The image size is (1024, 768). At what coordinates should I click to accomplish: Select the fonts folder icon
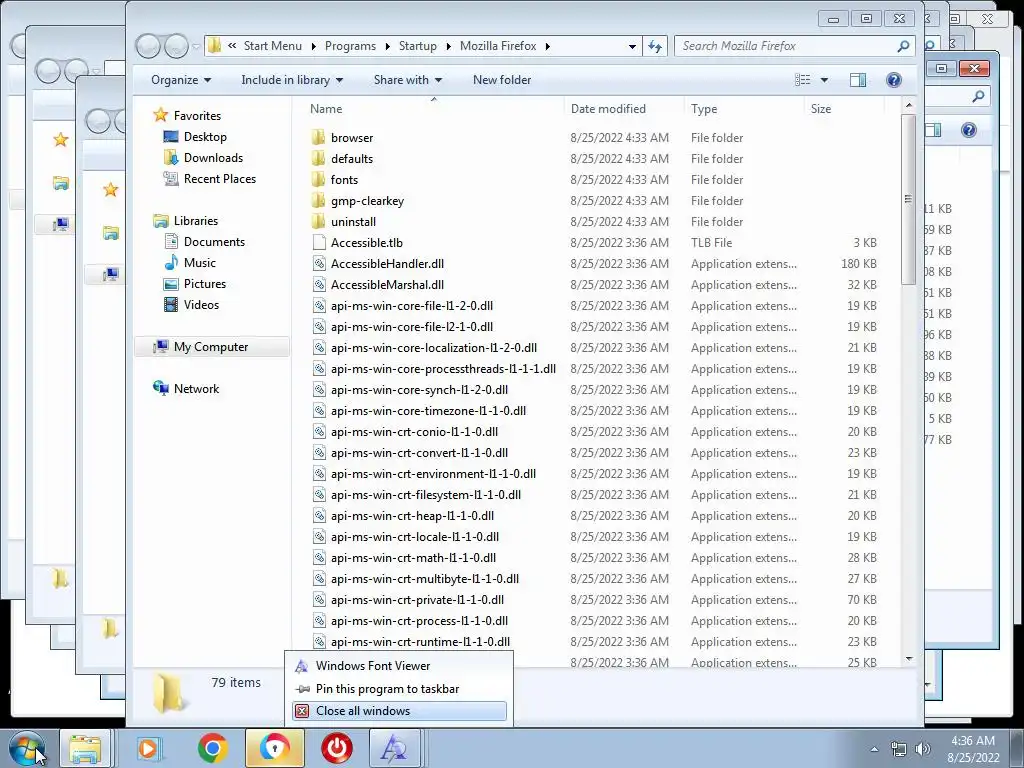point(319,180)
